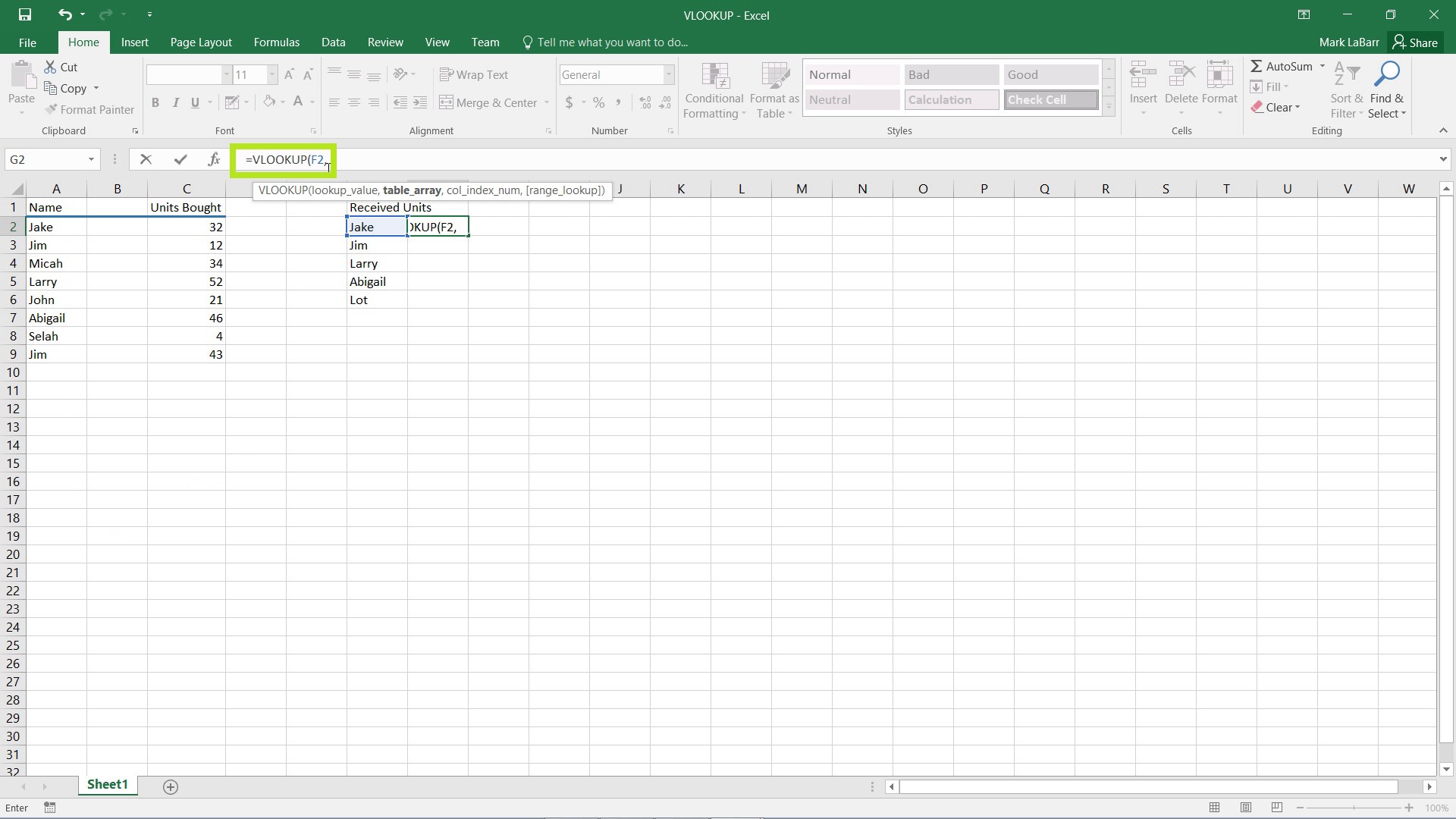Toggle Underline formatting button

coord(196,102)
